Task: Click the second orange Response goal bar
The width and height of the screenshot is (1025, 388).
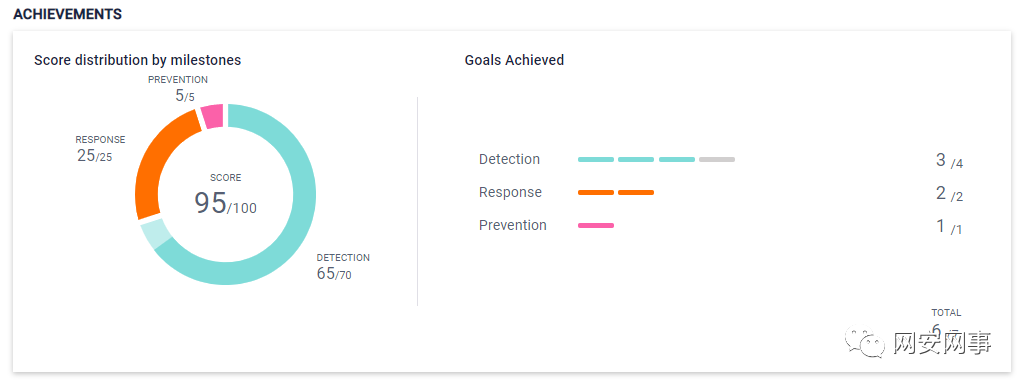Action: click(636, 192)
